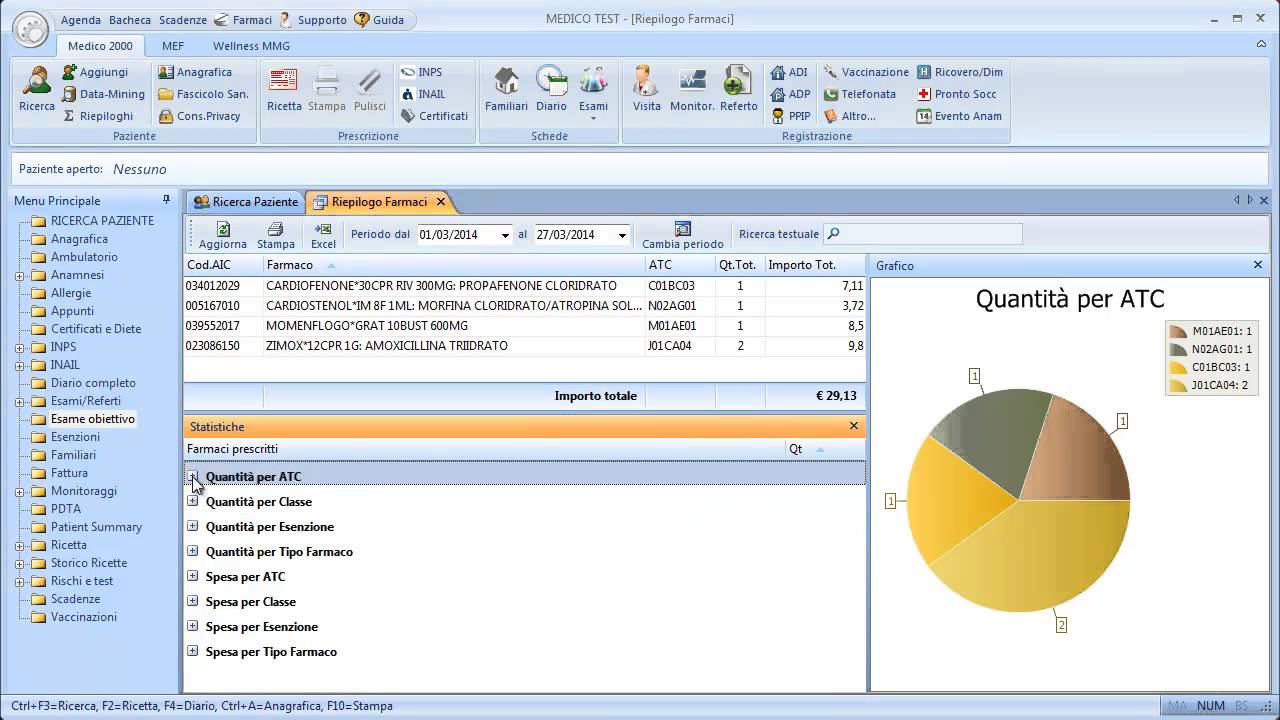
Task: Switch to the Ricerca Paziente tab
Action: [246, 202]
